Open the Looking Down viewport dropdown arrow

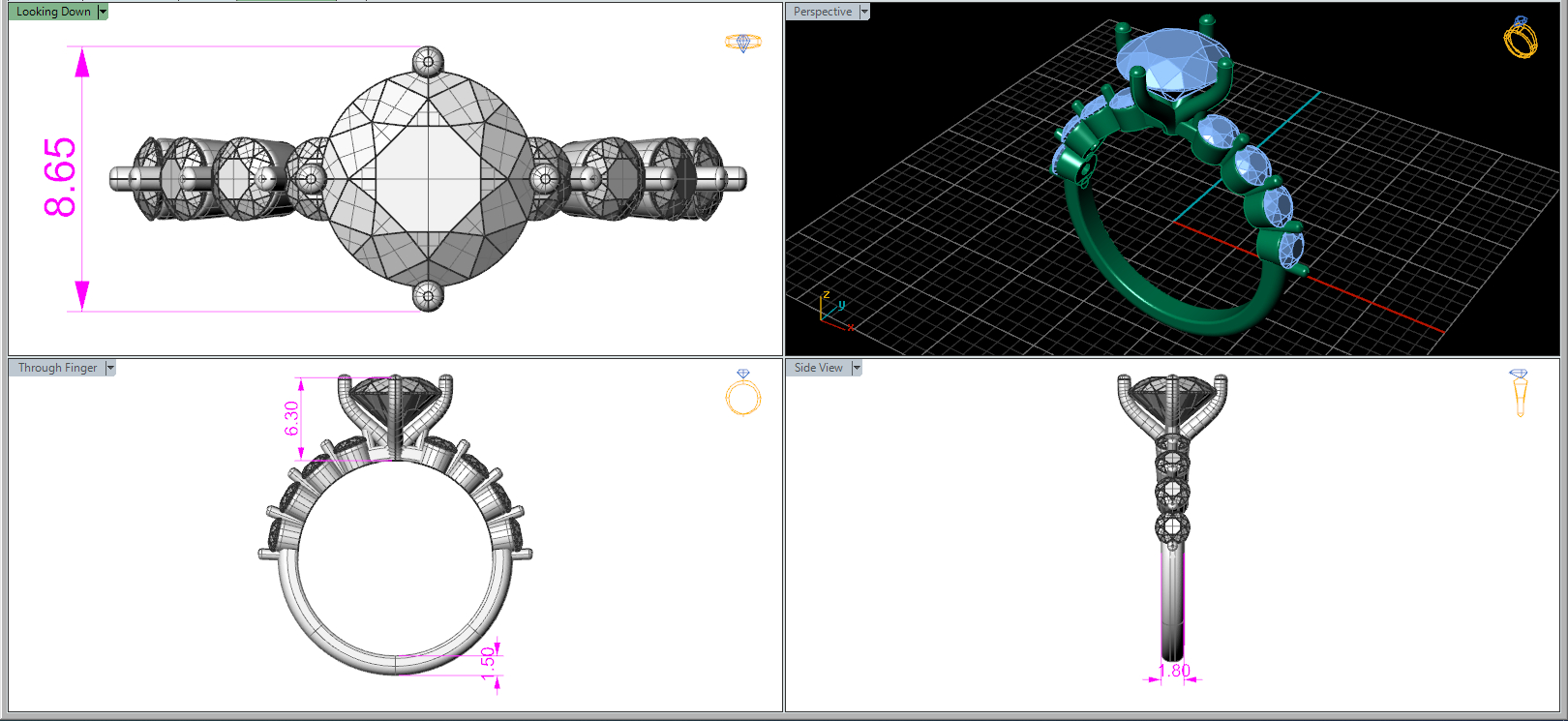103,12
